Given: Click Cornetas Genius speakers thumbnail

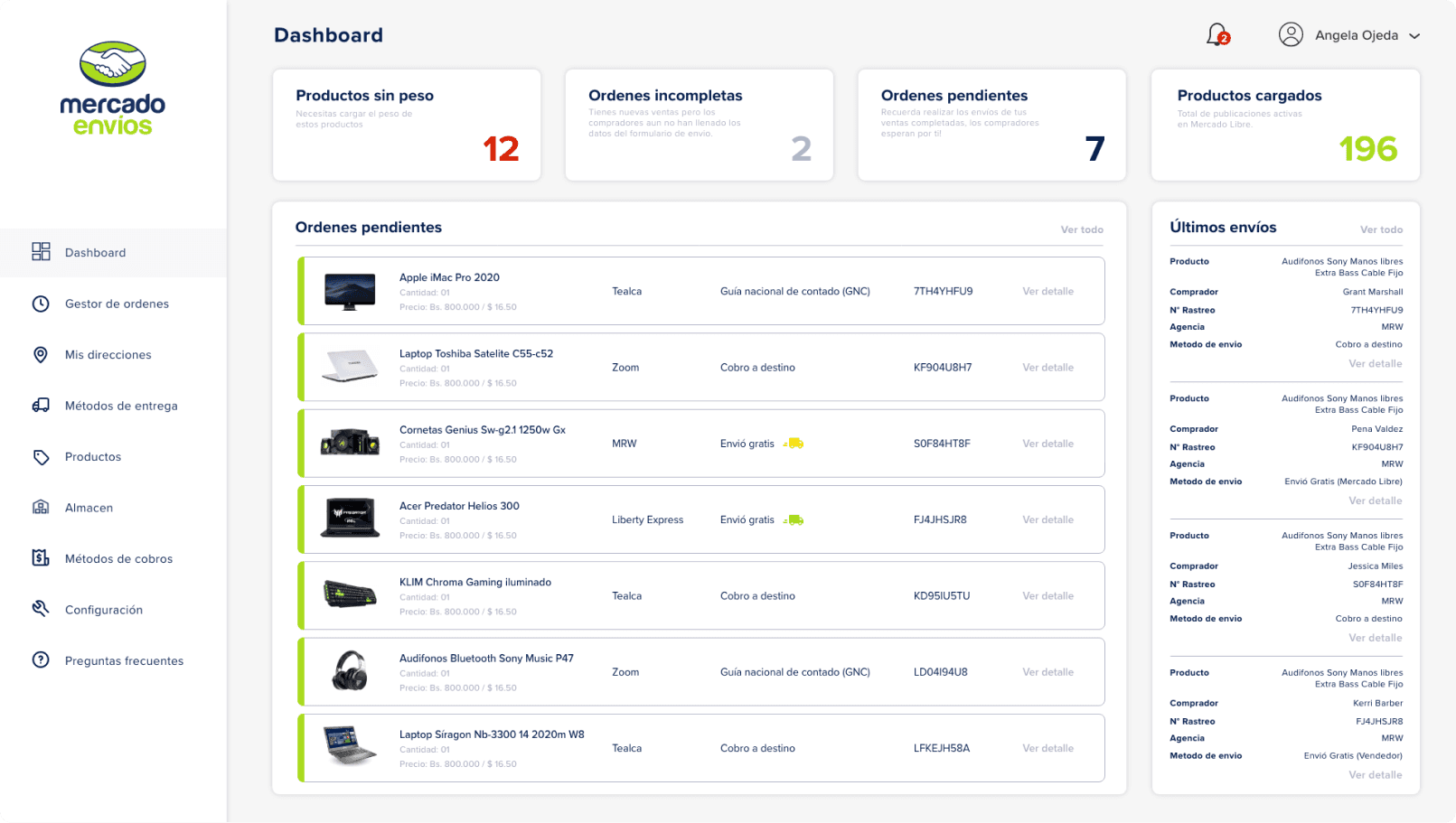Looking at the screenshot, I should click(x=350, y=442).
